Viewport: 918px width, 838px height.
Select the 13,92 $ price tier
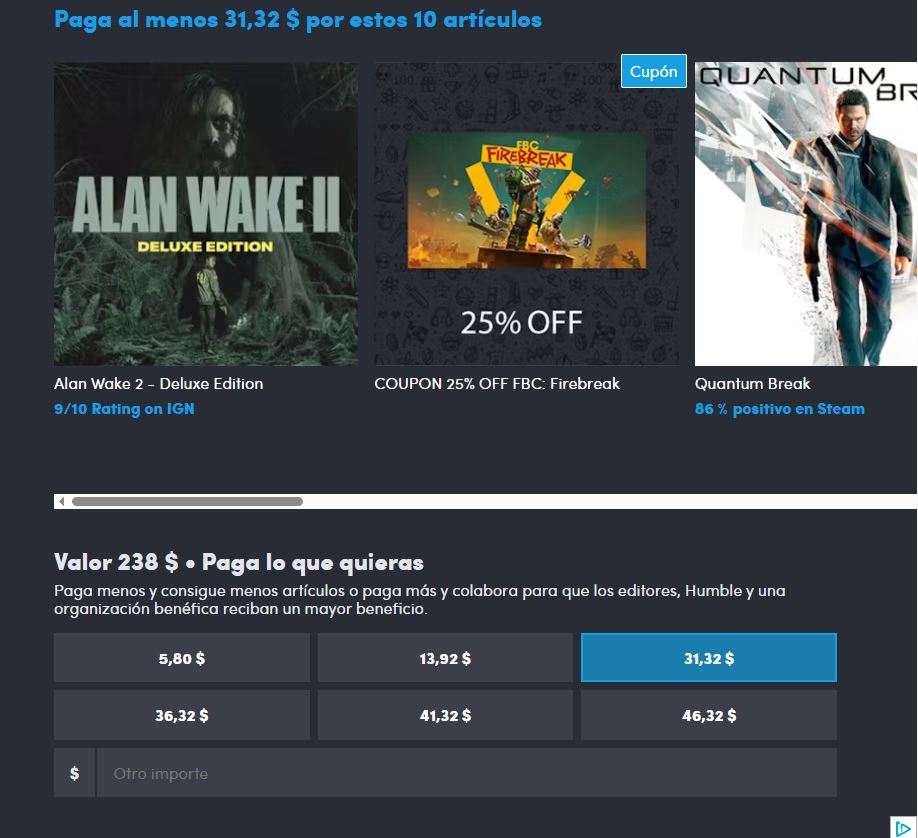tap(445, 658)
